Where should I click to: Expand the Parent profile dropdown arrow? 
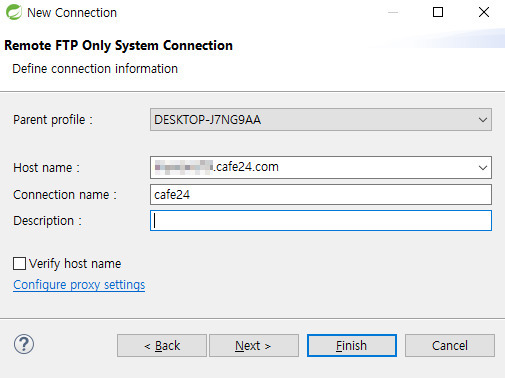pos(483,120)
